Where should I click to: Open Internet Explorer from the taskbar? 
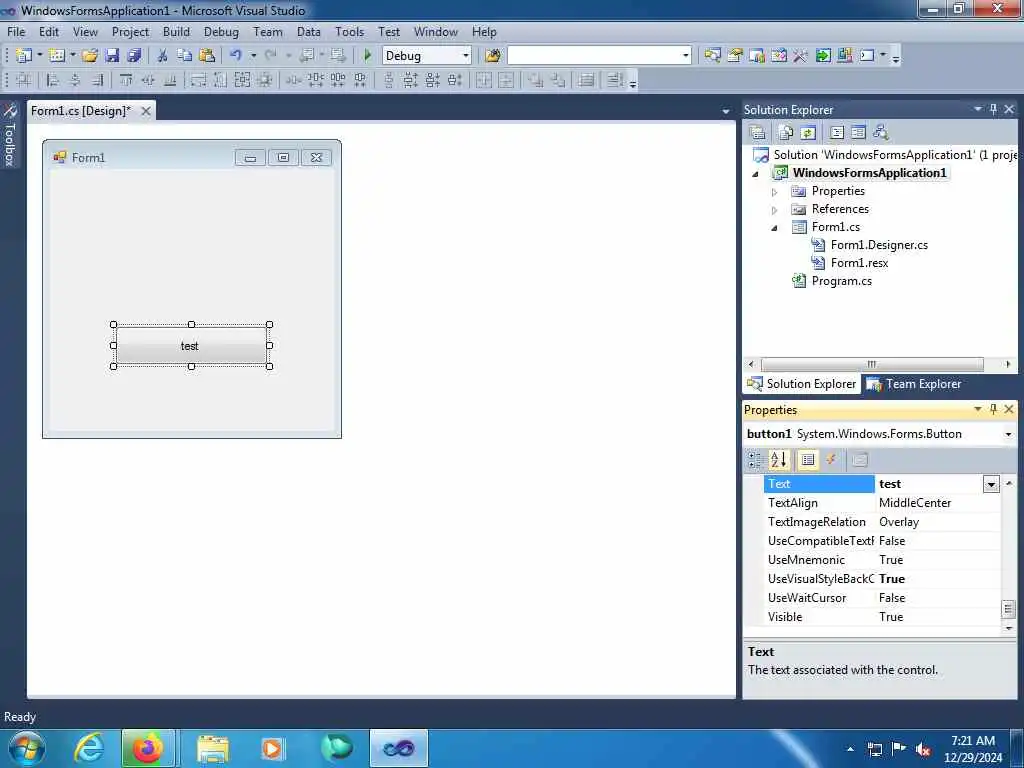click(88, 748)
